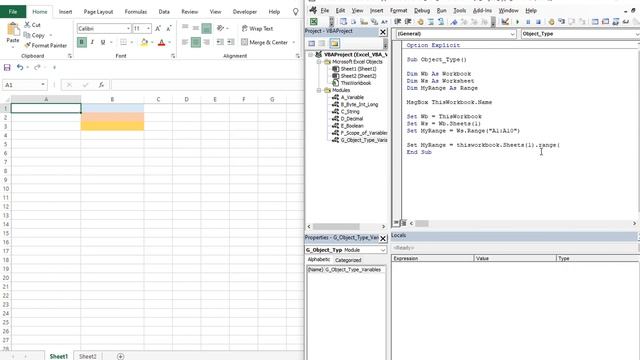The height and width of the screenshot is (360, 640).
Task: Click the Merge & Center button
Action: click(264, 42)
